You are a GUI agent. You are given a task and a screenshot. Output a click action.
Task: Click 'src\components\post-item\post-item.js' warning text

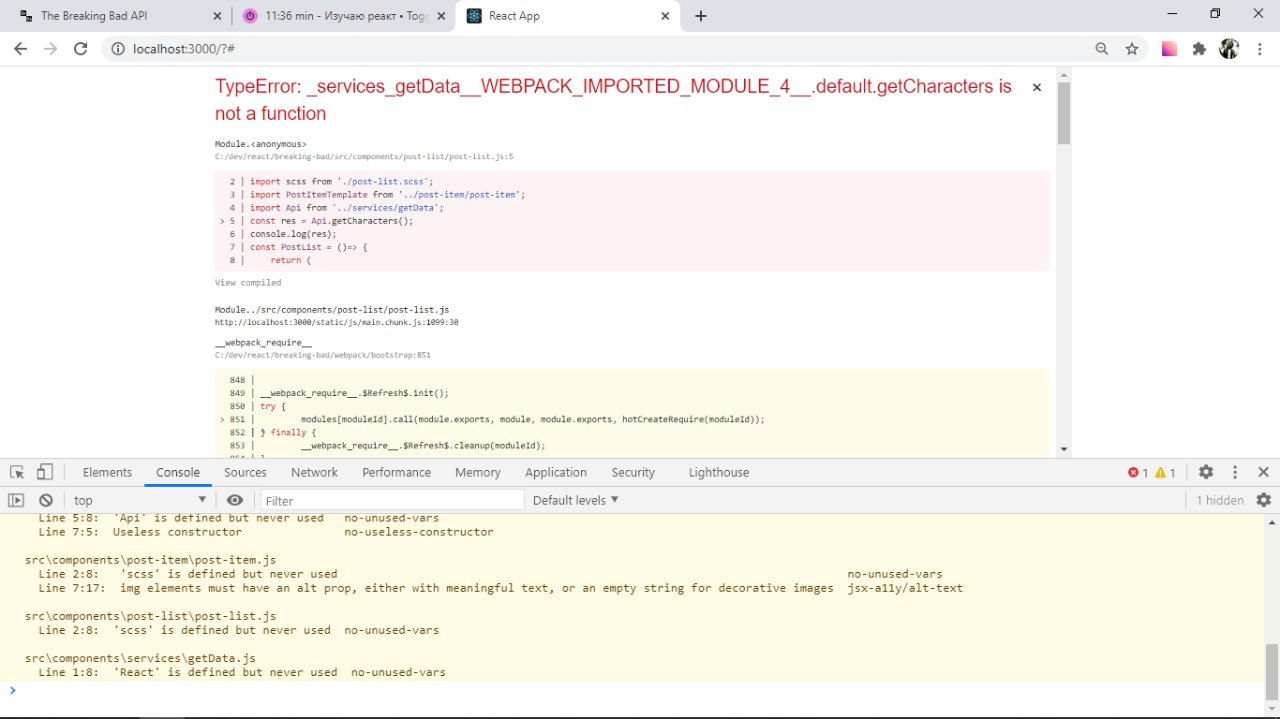pos(151,560)
